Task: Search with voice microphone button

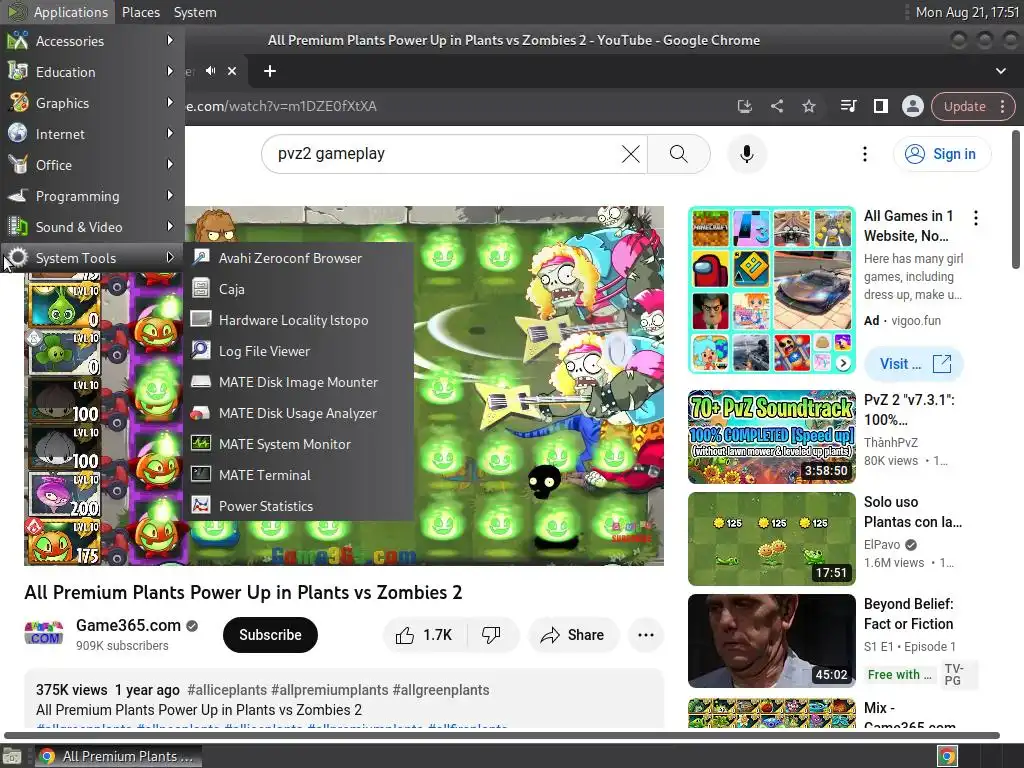Action: coord(746,154)
